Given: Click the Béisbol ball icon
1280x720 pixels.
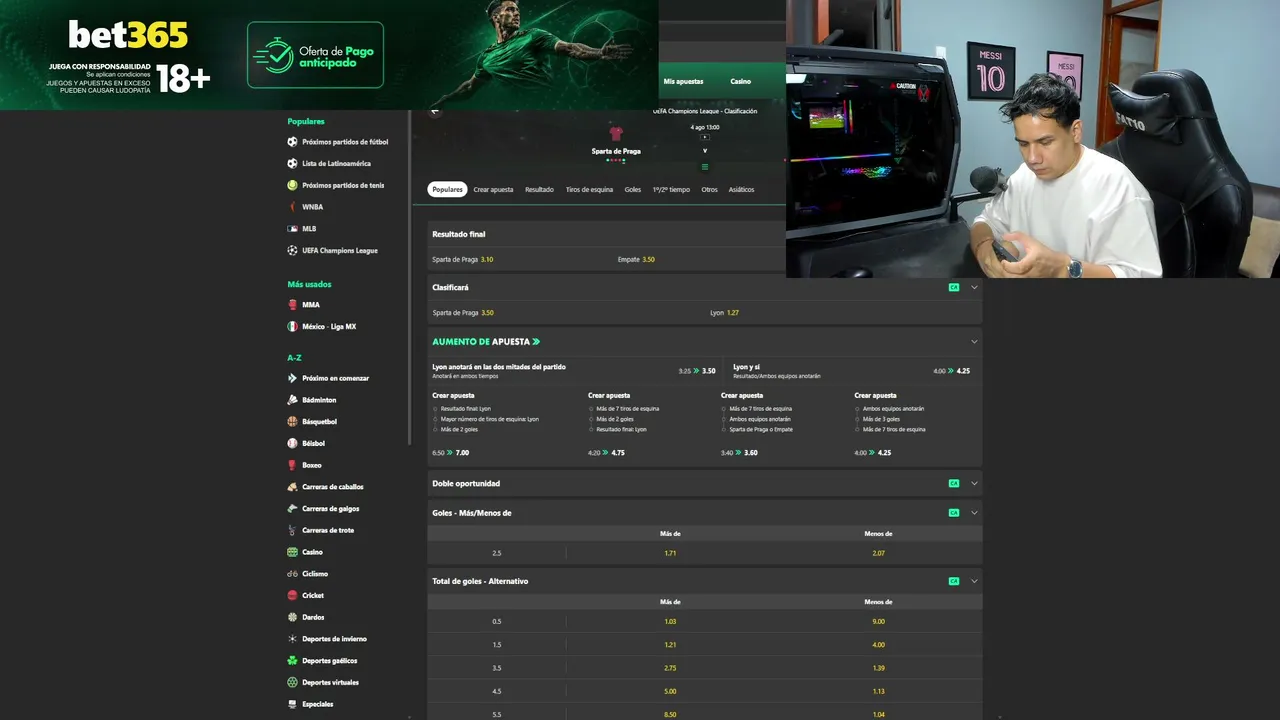Looking at the screenshot, I should point(292,443).
